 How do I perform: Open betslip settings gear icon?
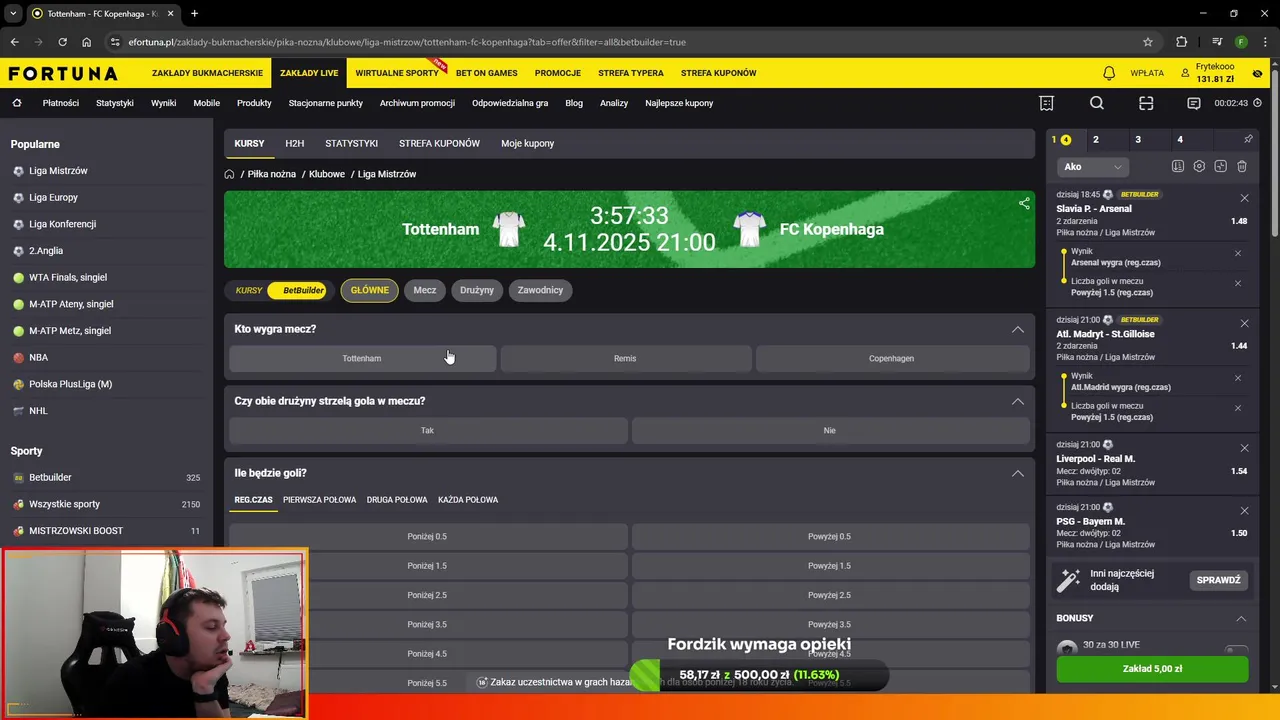point(1199,166)
